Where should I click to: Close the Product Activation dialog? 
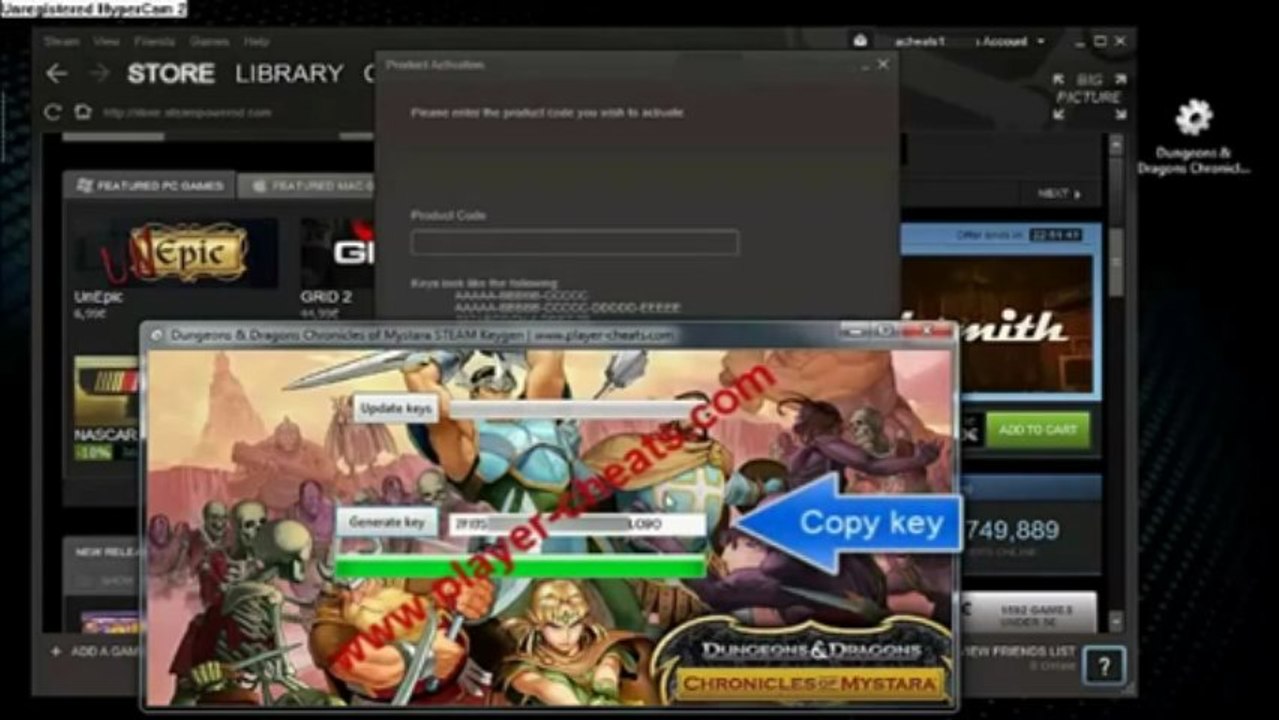pos(883,64)
